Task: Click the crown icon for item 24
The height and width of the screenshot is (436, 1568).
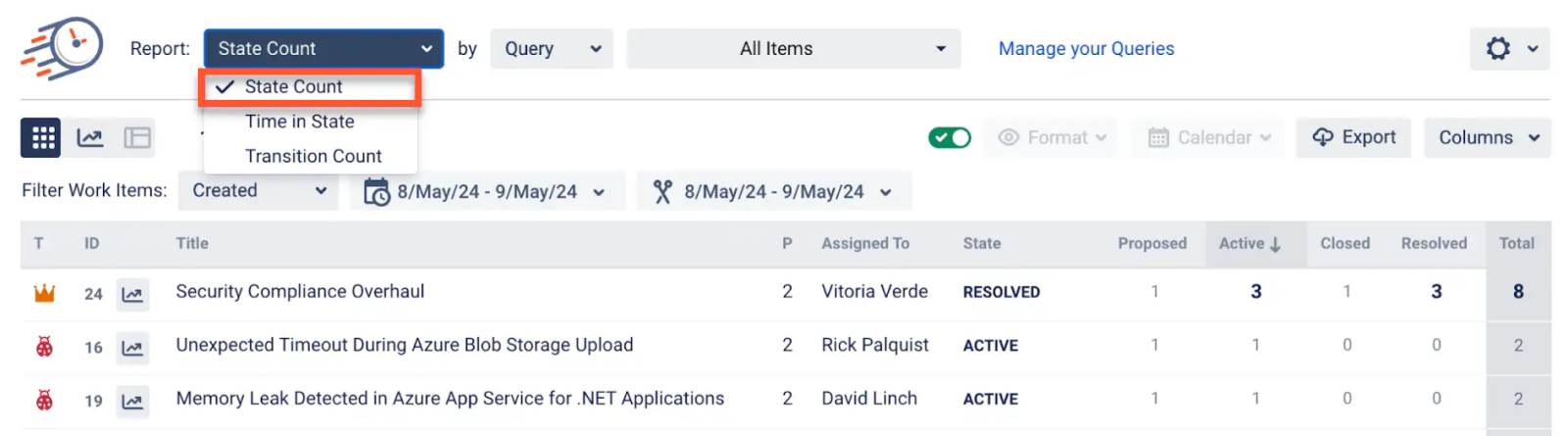Action: [44, 293]
